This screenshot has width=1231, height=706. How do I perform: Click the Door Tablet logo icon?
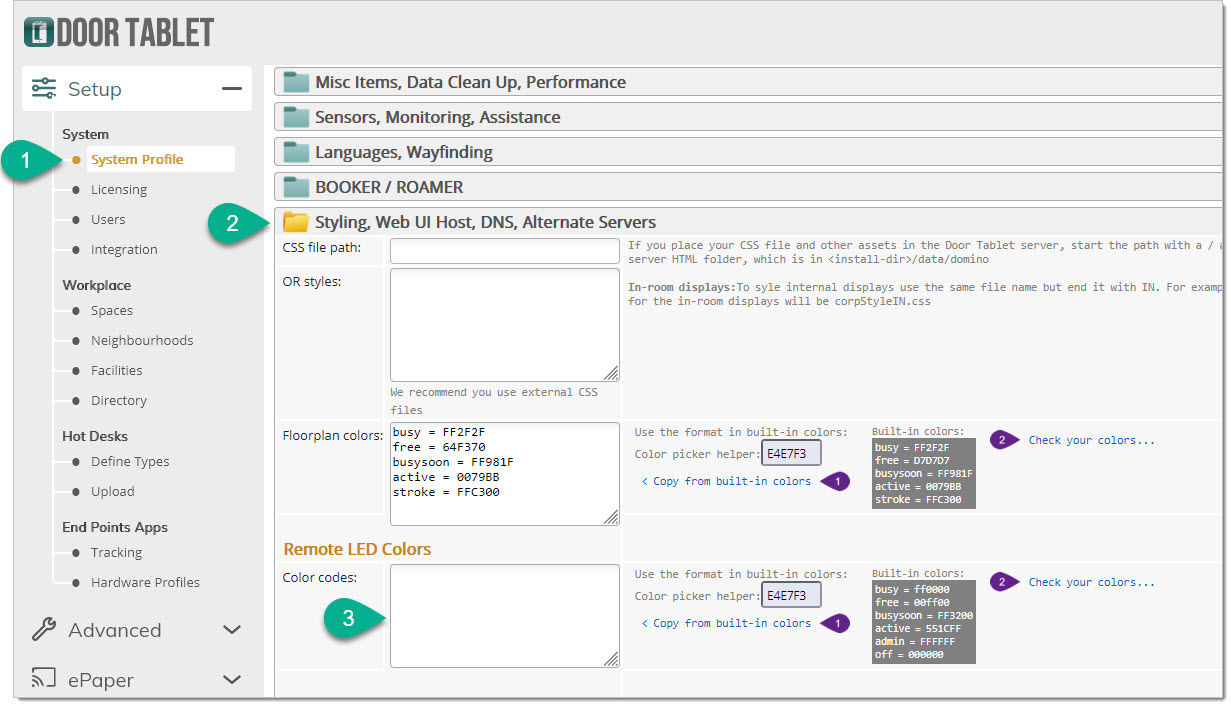coord(38,31)
